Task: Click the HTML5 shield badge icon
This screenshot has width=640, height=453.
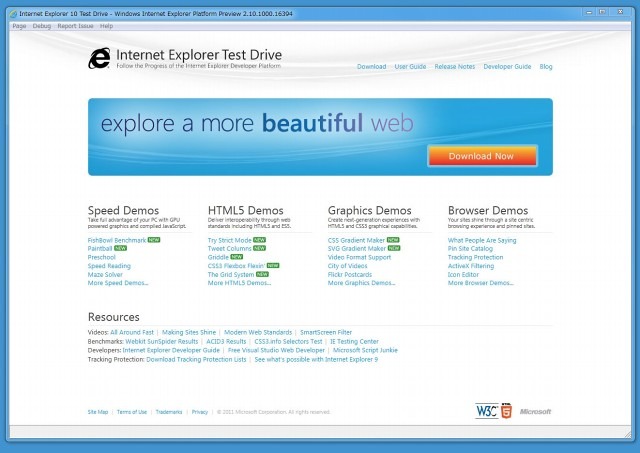Action: click(x=506, y=411)
